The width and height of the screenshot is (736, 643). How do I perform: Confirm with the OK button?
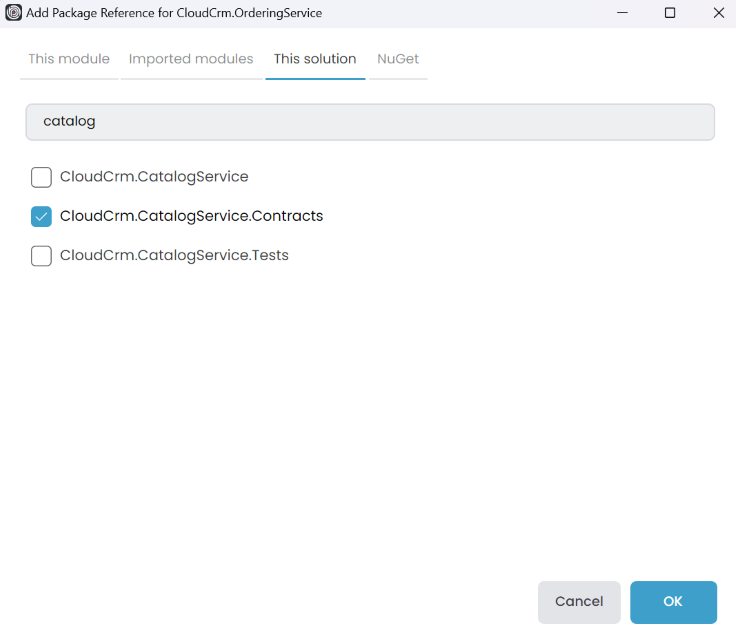(673, 602)
